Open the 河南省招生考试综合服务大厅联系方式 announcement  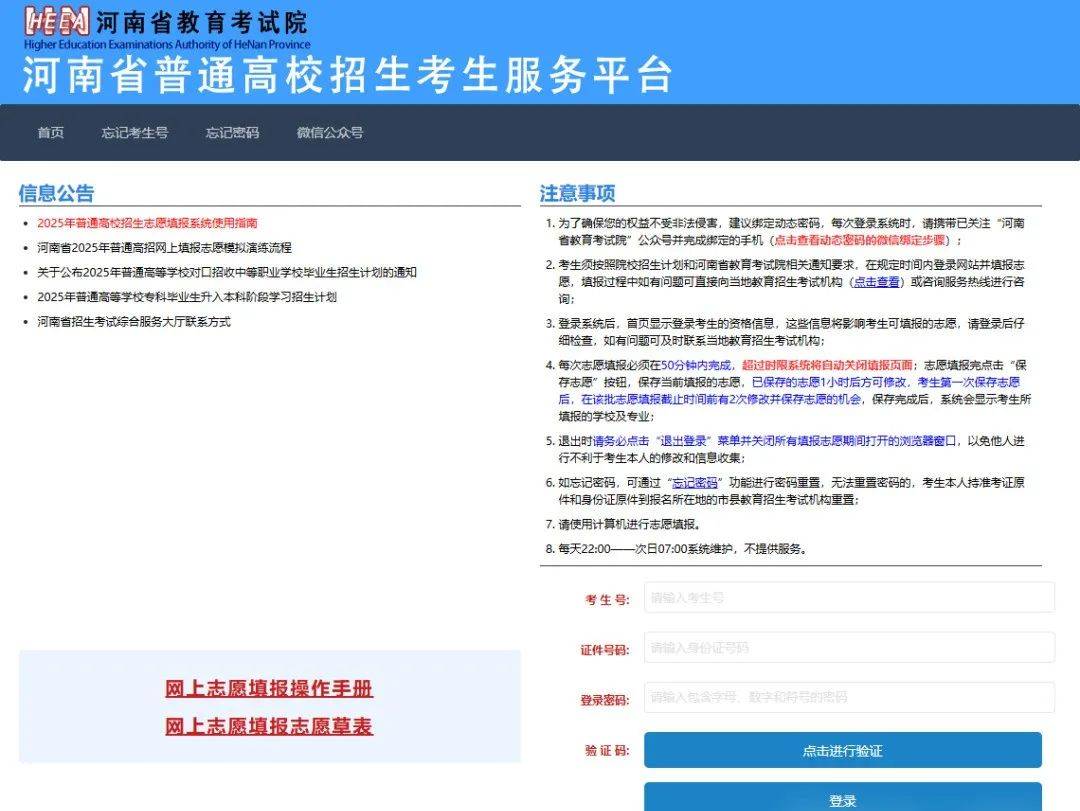pos(134,322)
